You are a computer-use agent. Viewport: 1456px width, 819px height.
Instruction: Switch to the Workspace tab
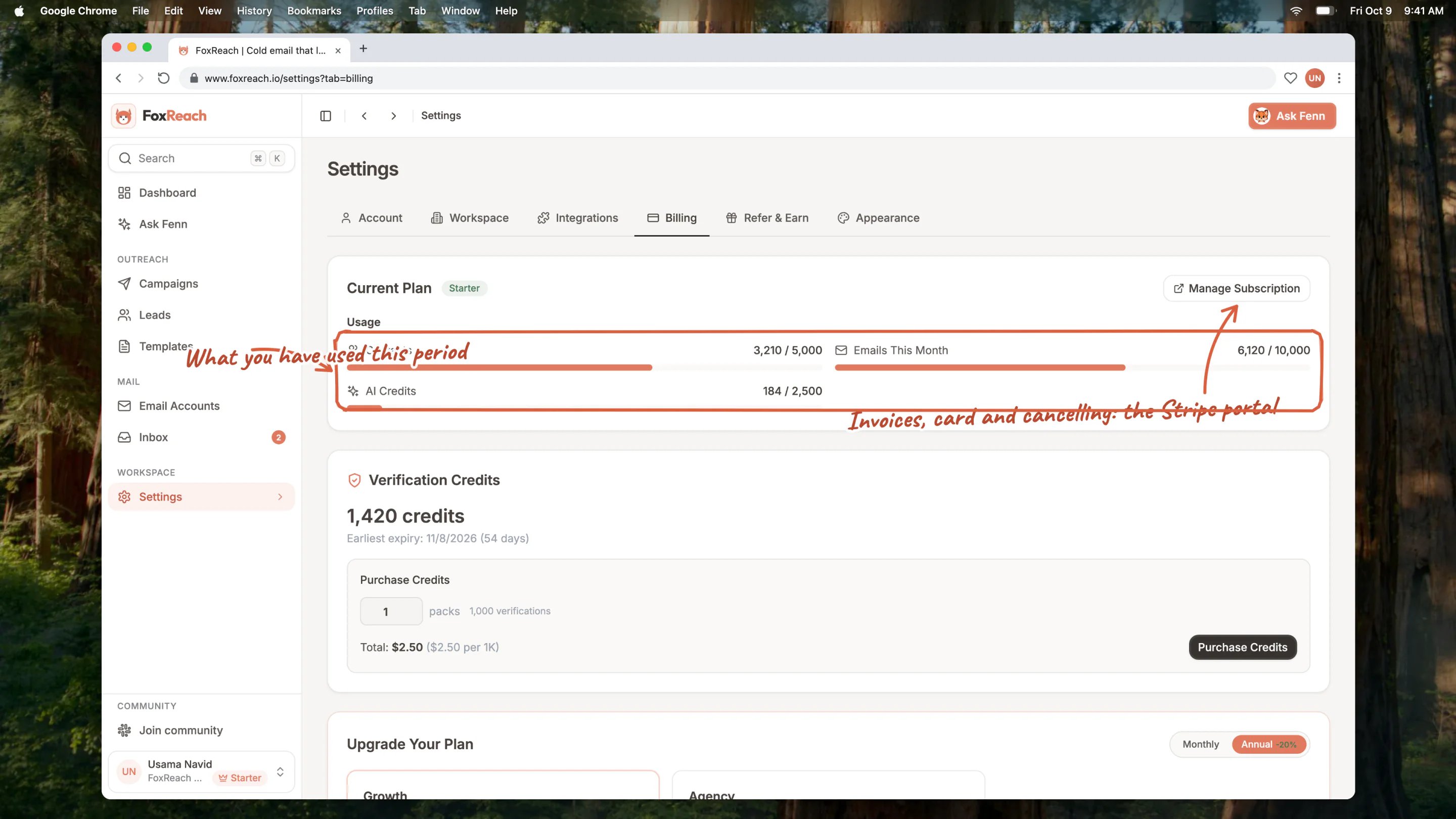[470, 218]
